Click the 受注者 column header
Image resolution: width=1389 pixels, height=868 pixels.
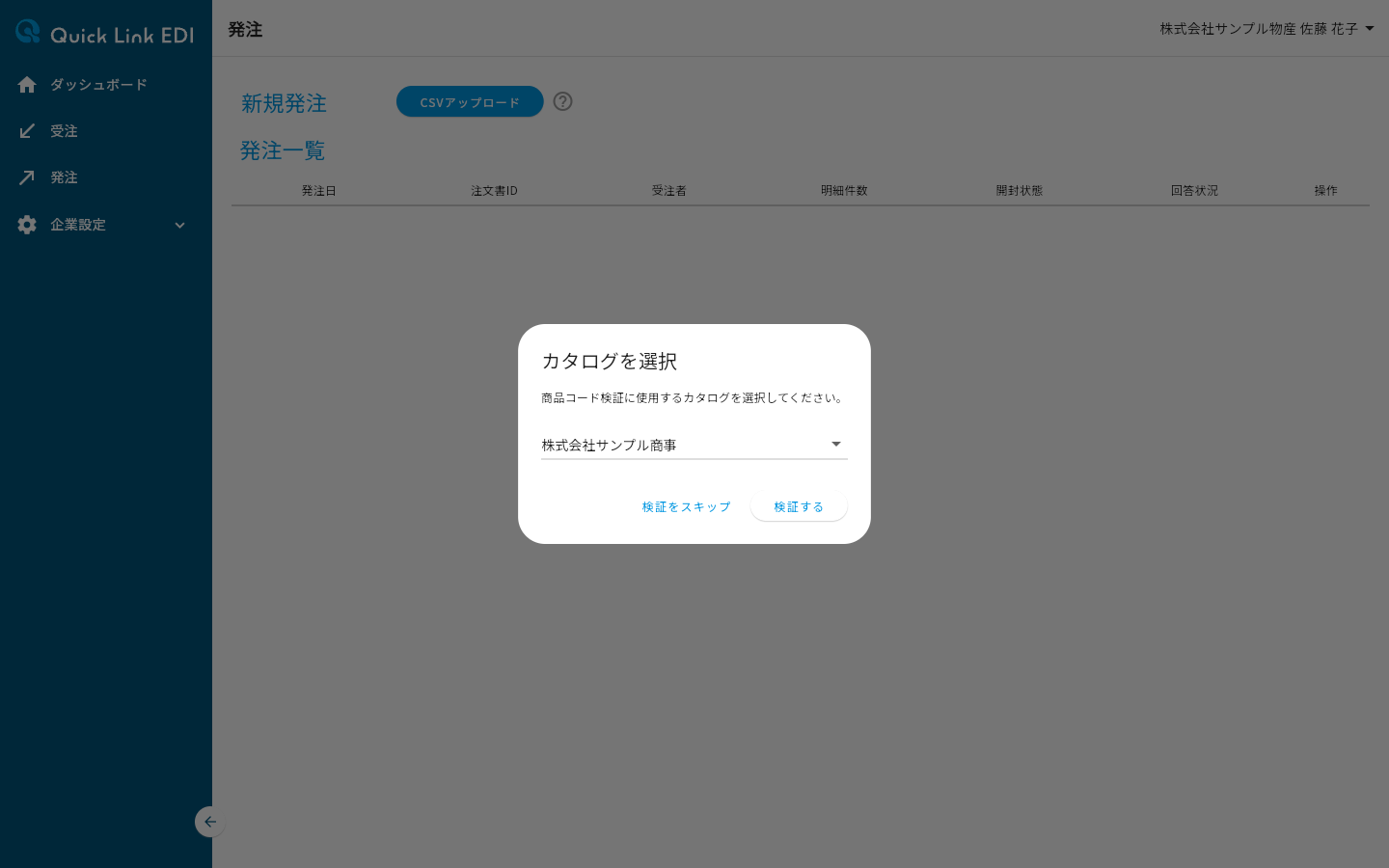[669, 191]
